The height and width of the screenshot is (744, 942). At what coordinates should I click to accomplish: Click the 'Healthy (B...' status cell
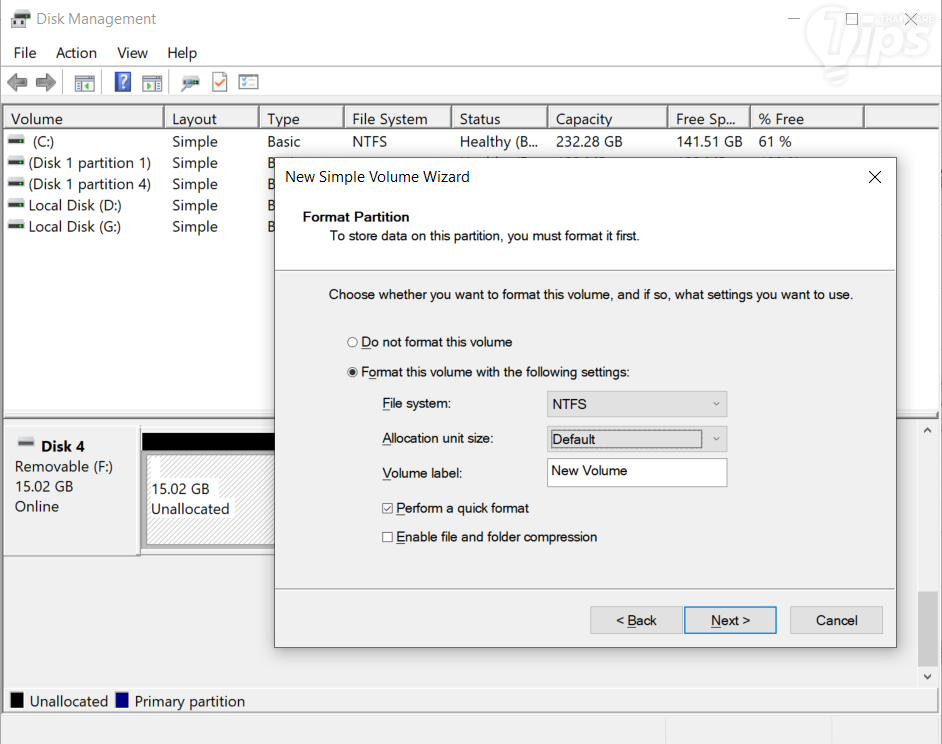tap(499, 142)
